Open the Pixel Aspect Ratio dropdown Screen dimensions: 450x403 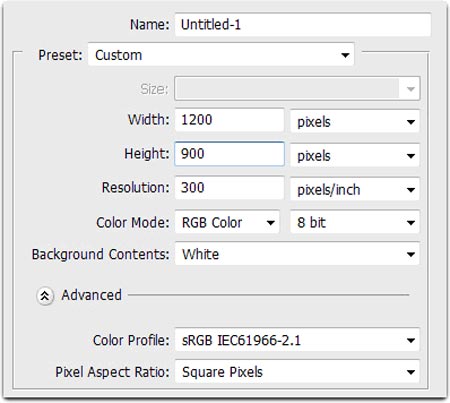tap(297, 371)
